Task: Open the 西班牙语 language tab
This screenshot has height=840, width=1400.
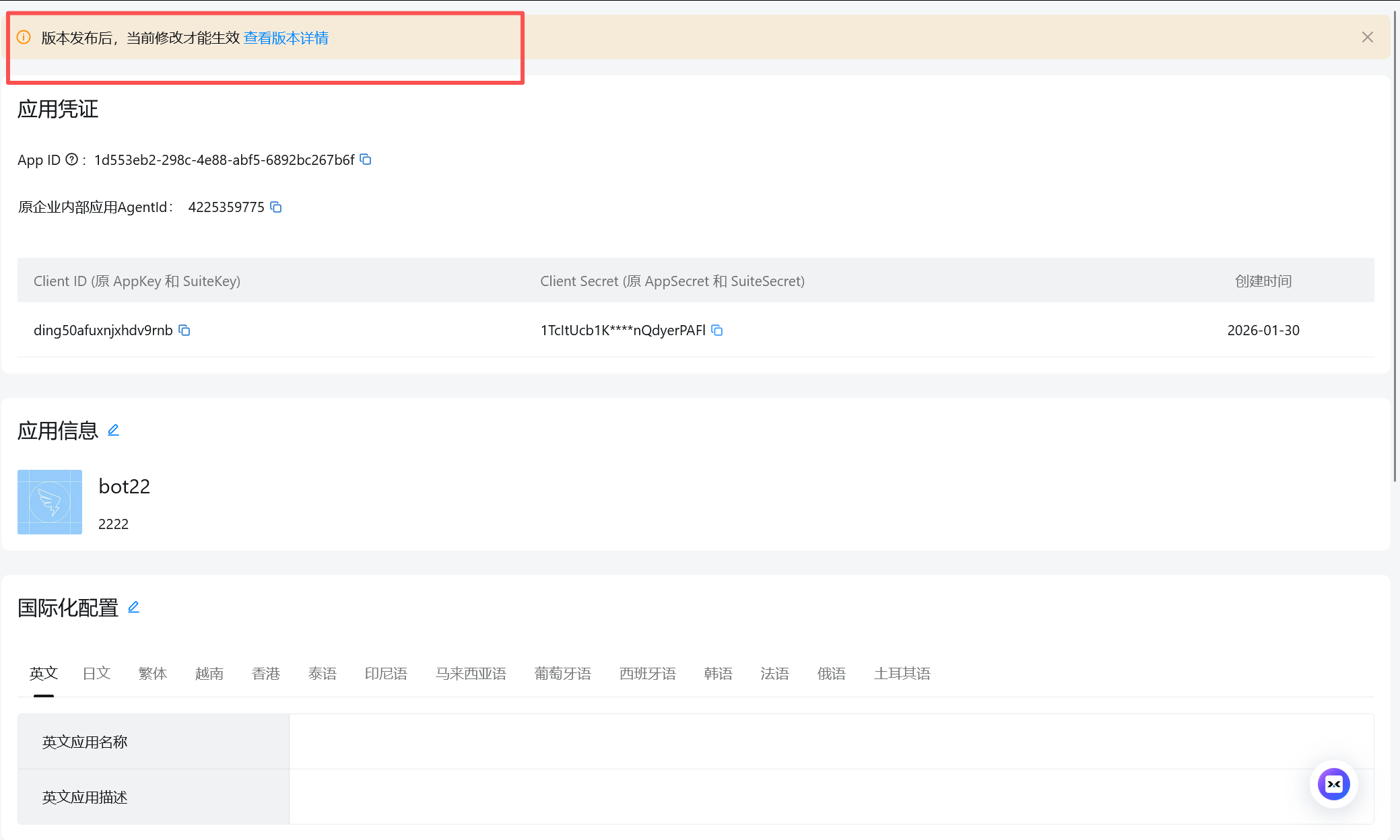Action: click(647, 673)
